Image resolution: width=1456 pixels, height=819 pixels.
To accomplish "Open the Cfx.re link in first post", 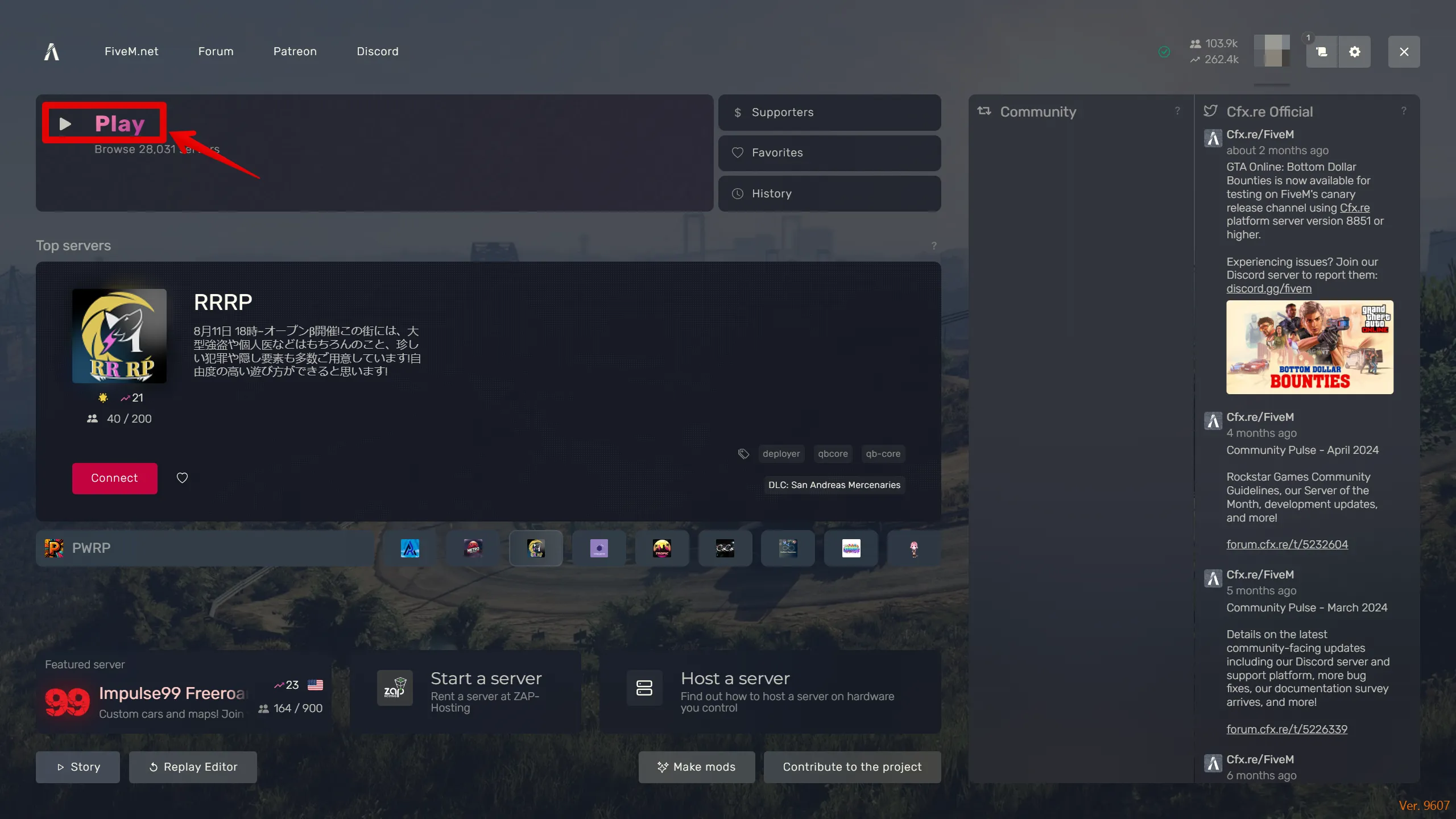I will (1355, 208).
